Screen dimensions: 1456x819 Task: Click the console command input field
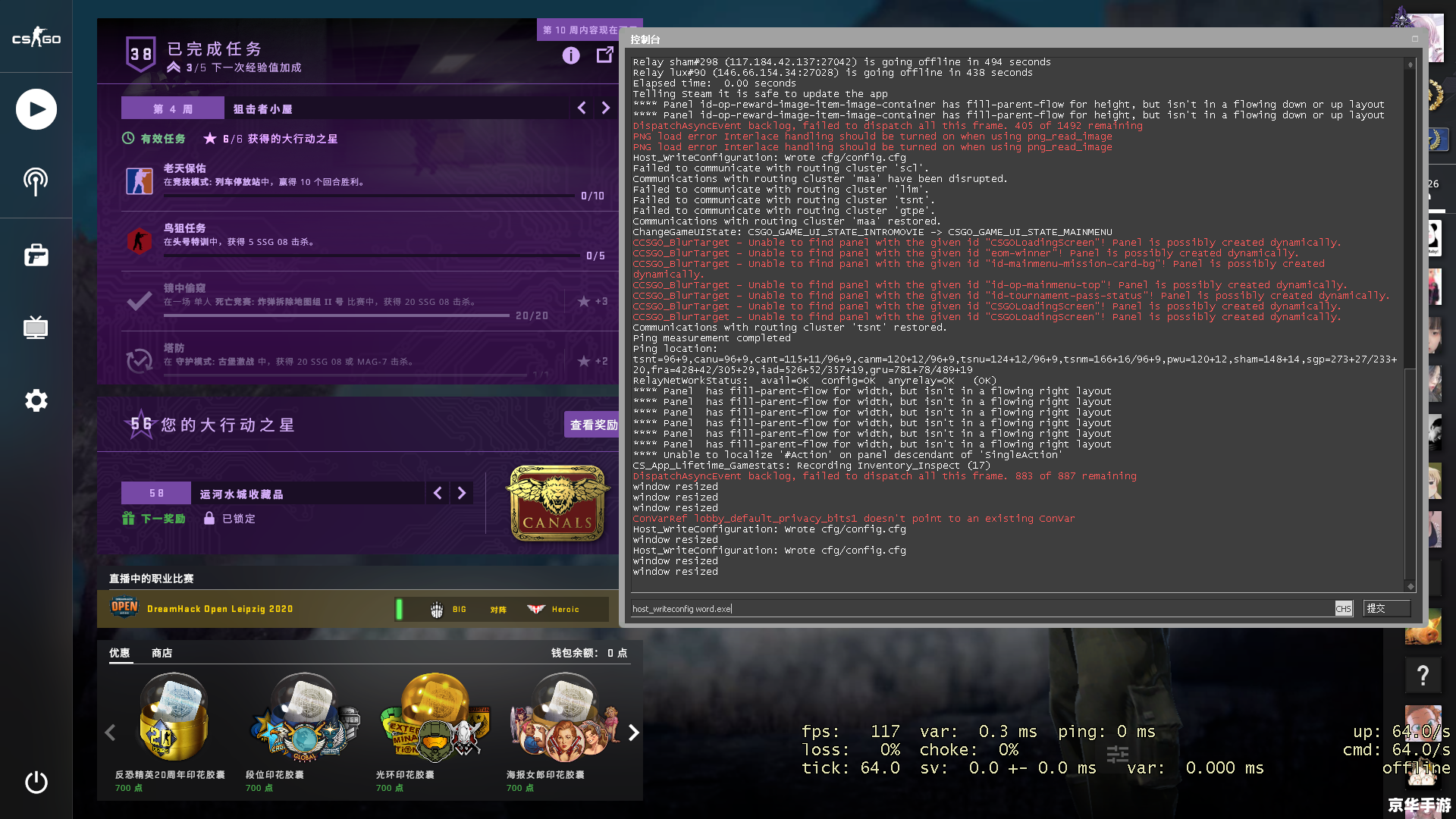[x=982, y=608]
